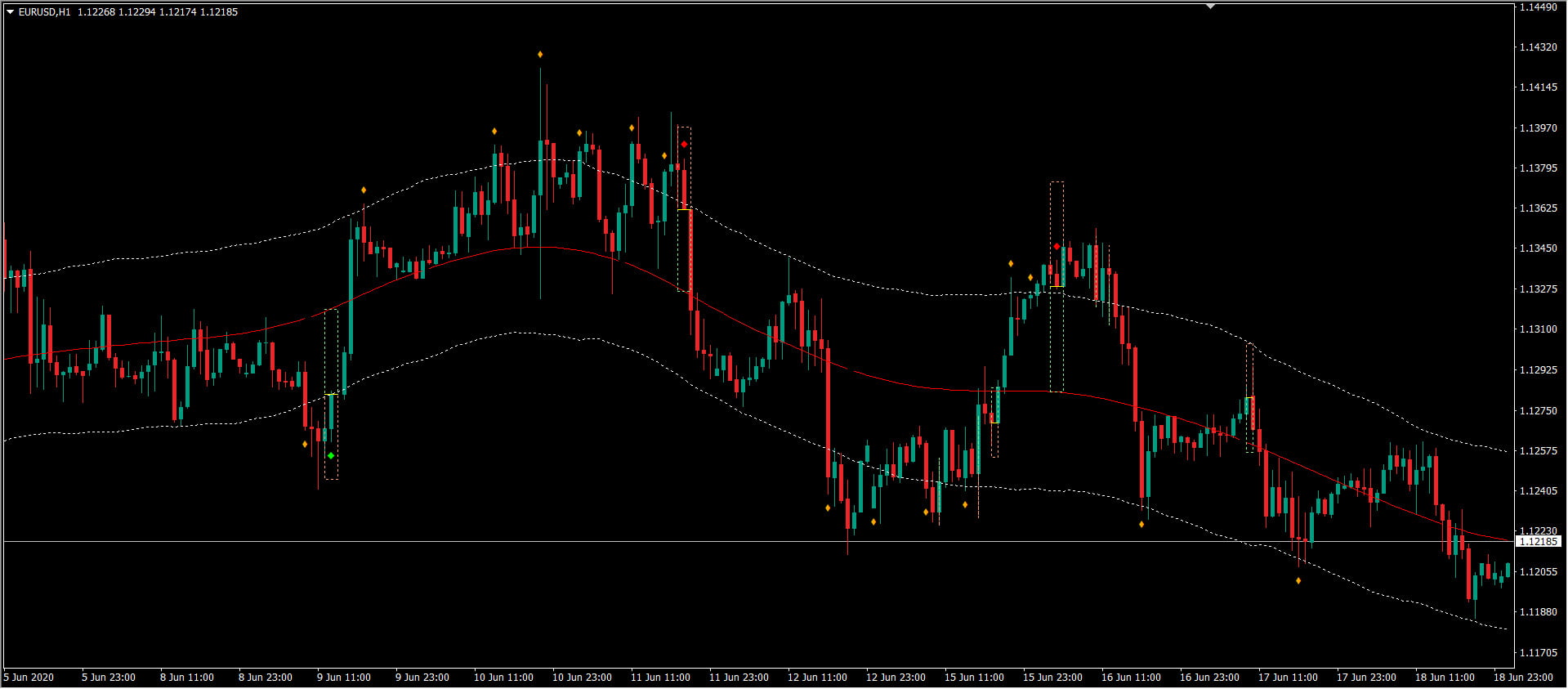Click the 16 Jun 11:00 time label
Image resolution: width=1568 pixels, height=689 pixels.
1131,678
